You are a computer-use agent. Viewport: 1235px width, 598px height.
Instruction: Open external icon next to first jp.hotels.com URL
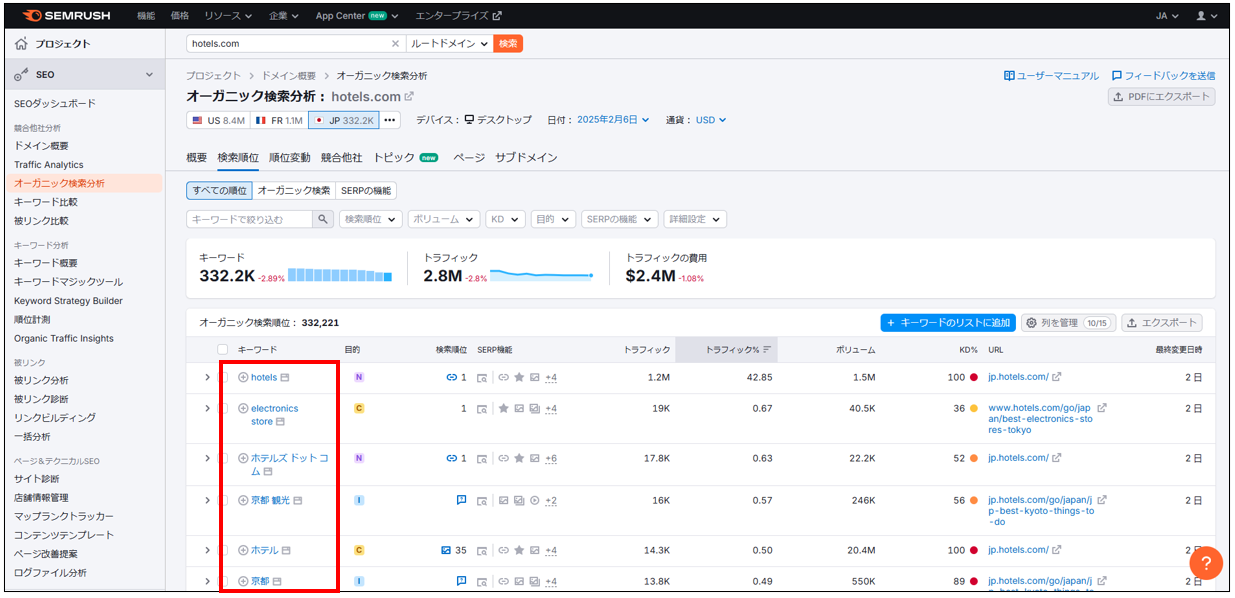pyautogui.click(x=1057, y=377)
